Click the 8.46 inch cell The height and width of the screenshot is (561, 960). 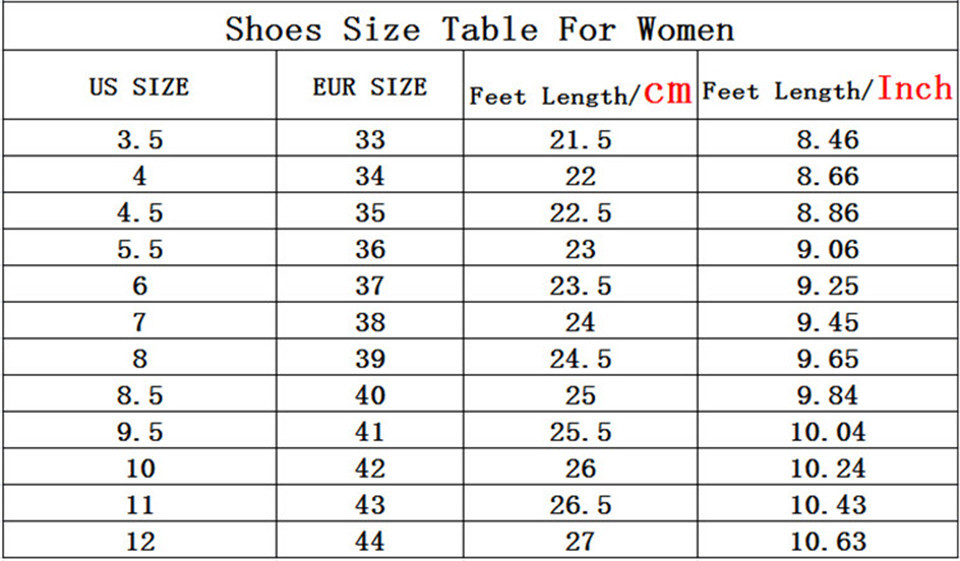click(827, 140)
